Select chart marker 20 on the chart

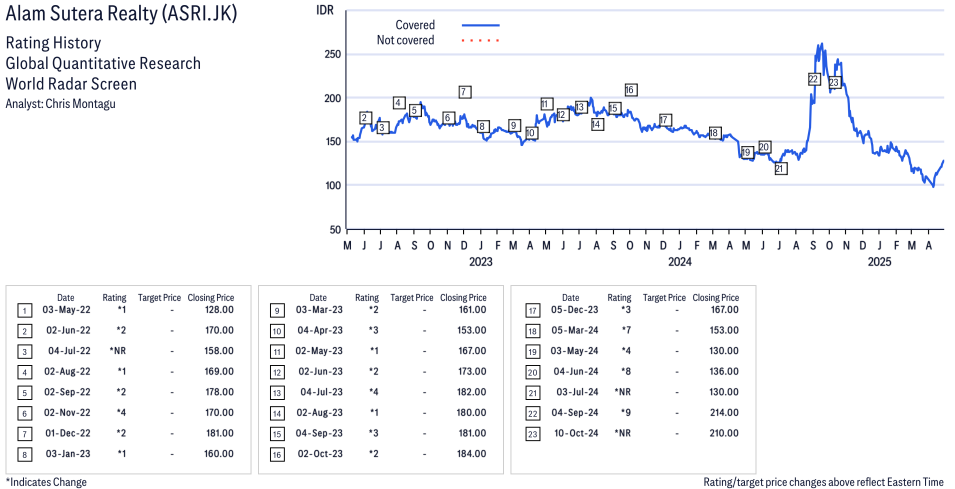click(x=764, y=147)
